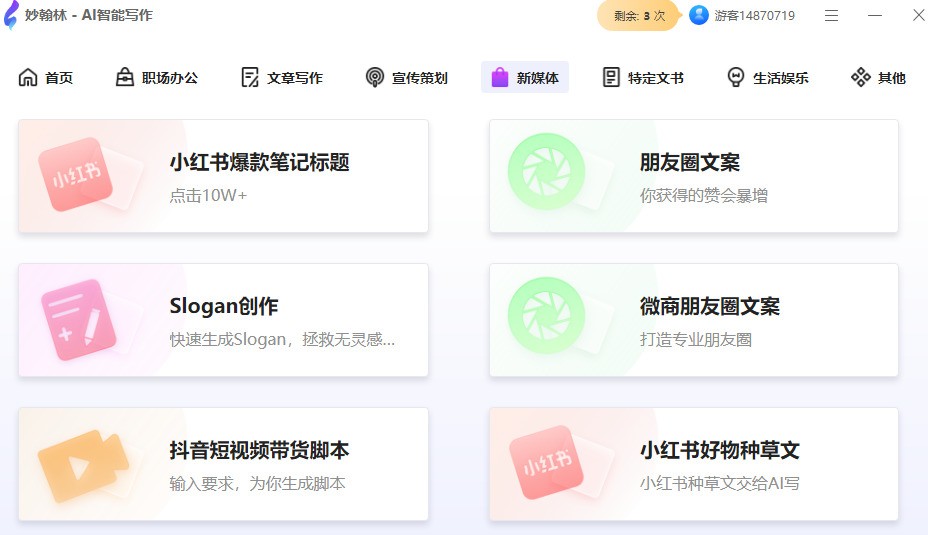The width and height of the screenshot is (928, 535).
Task: Click the pink notepad icon on Slogan创作 card
Action: click(79, 320)
